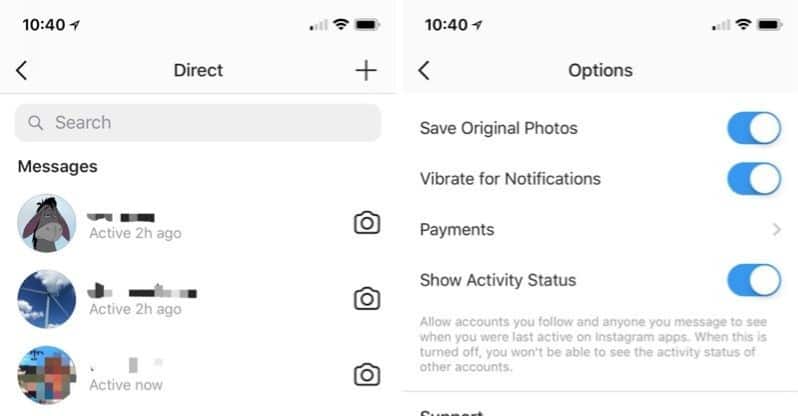Viewport: 798px width, 416px height.
Task: Open the wind turbine avatar picture
Action: coord(47,298)
